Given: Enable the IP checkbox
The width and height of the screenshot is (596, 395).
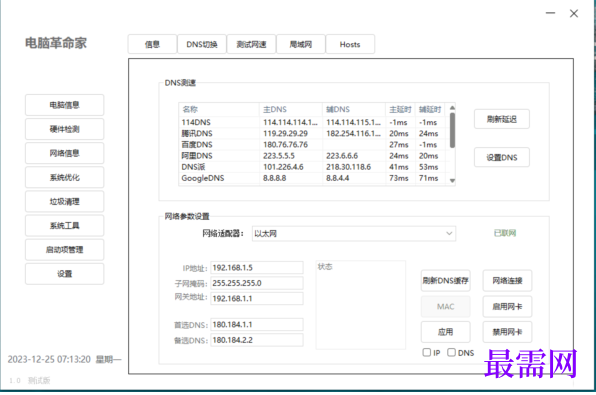Looking at the screenshot, I should 427,352.
